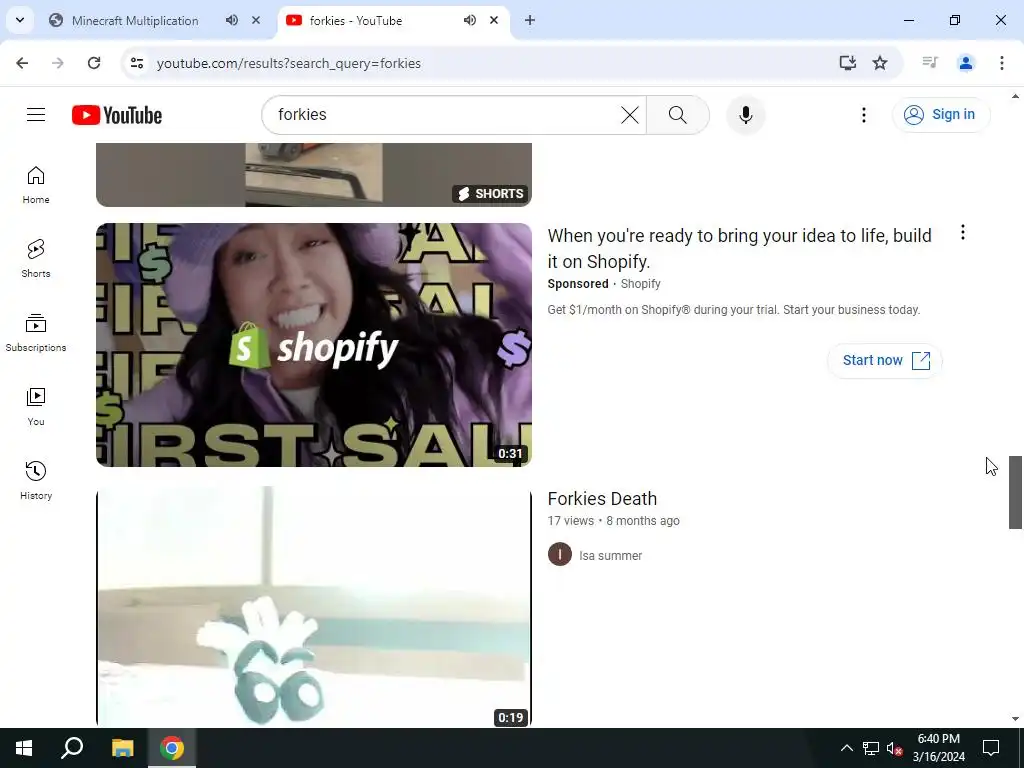Show hidden system tray icons chevron
This screenshot has height=768, width=1024.
click(x=846, y=748)
